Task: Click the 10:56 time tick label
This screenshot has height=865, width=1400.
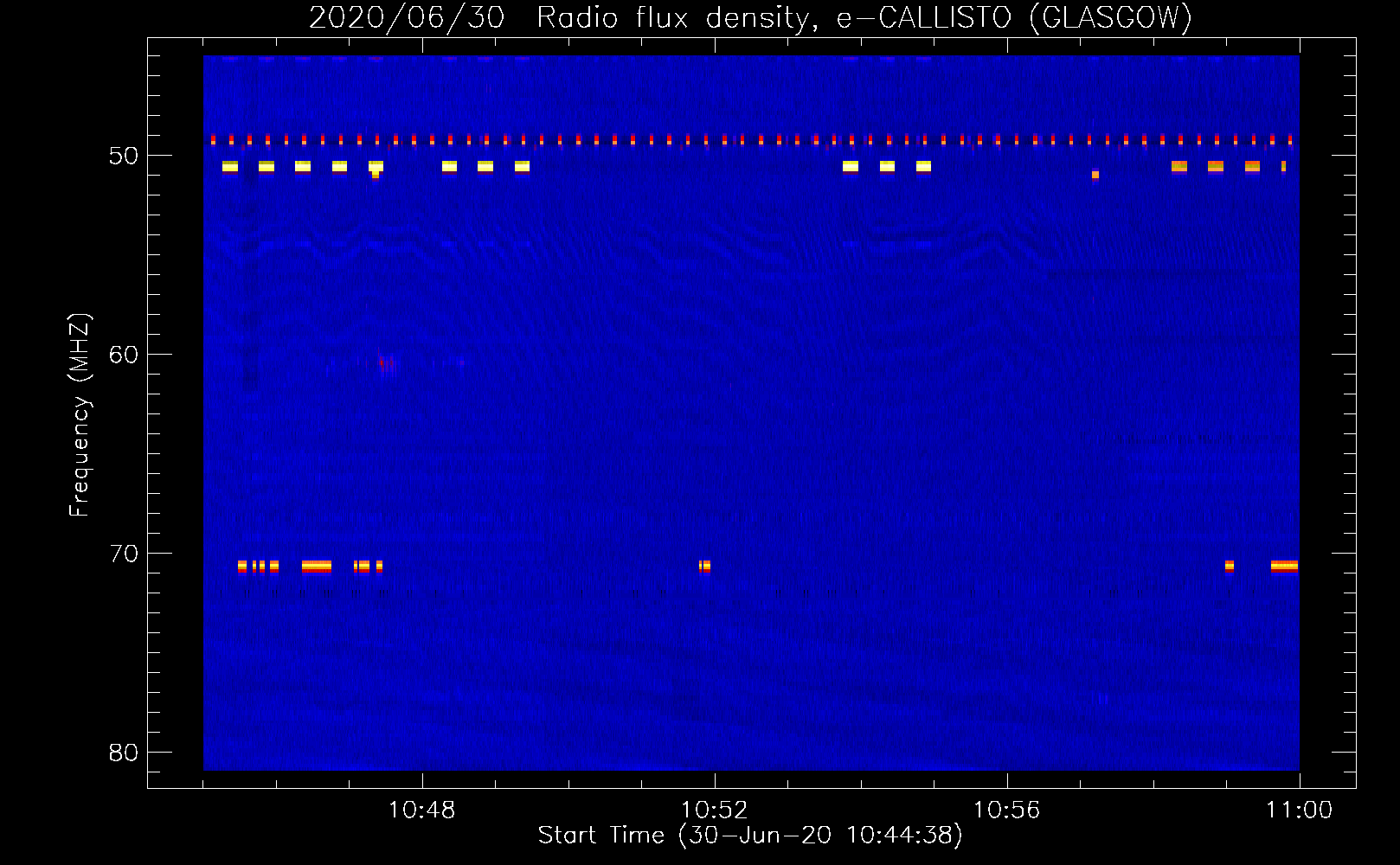Action: coord(1007,811)
